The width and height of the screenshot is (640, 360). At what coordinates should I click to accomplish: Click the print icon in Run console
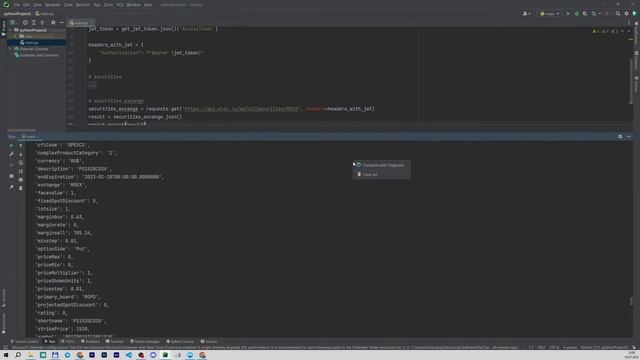tap(21, 180)
